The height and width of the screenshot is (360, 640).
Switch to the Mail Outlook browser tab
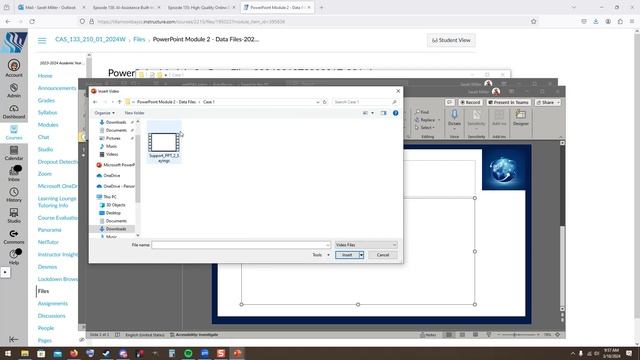coord(51,7)
